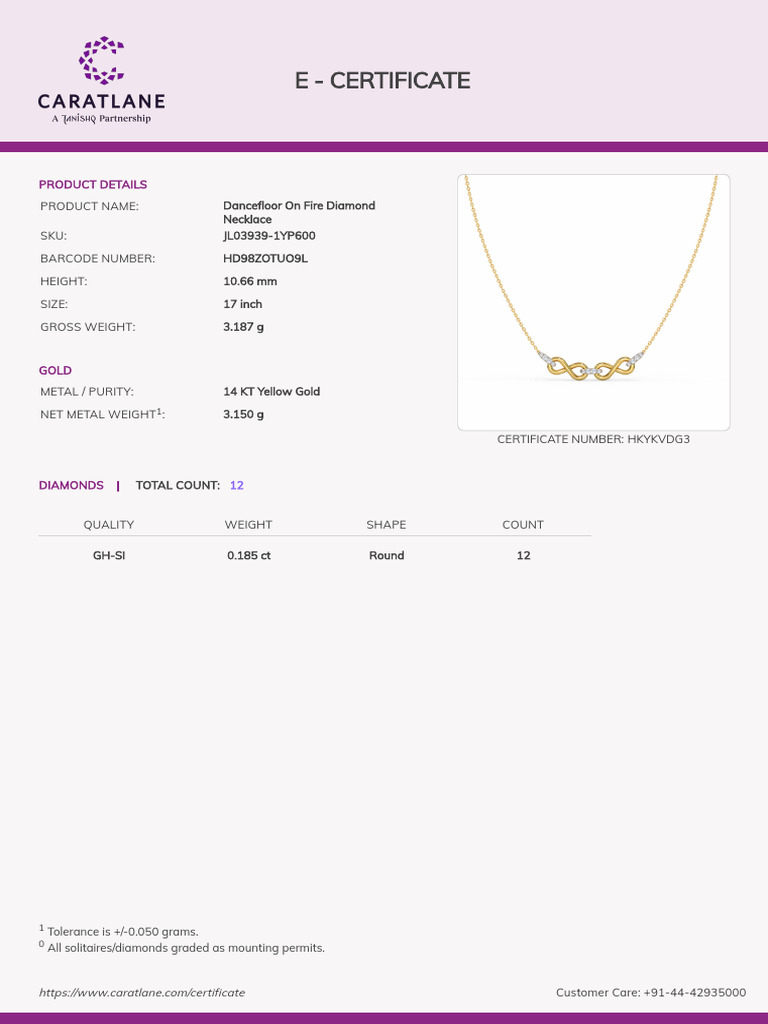The width and height of the screenshot is (768, 1024).
Task: Click the SIZE: label
Action: pyautogui.click(x=54, y=304)
